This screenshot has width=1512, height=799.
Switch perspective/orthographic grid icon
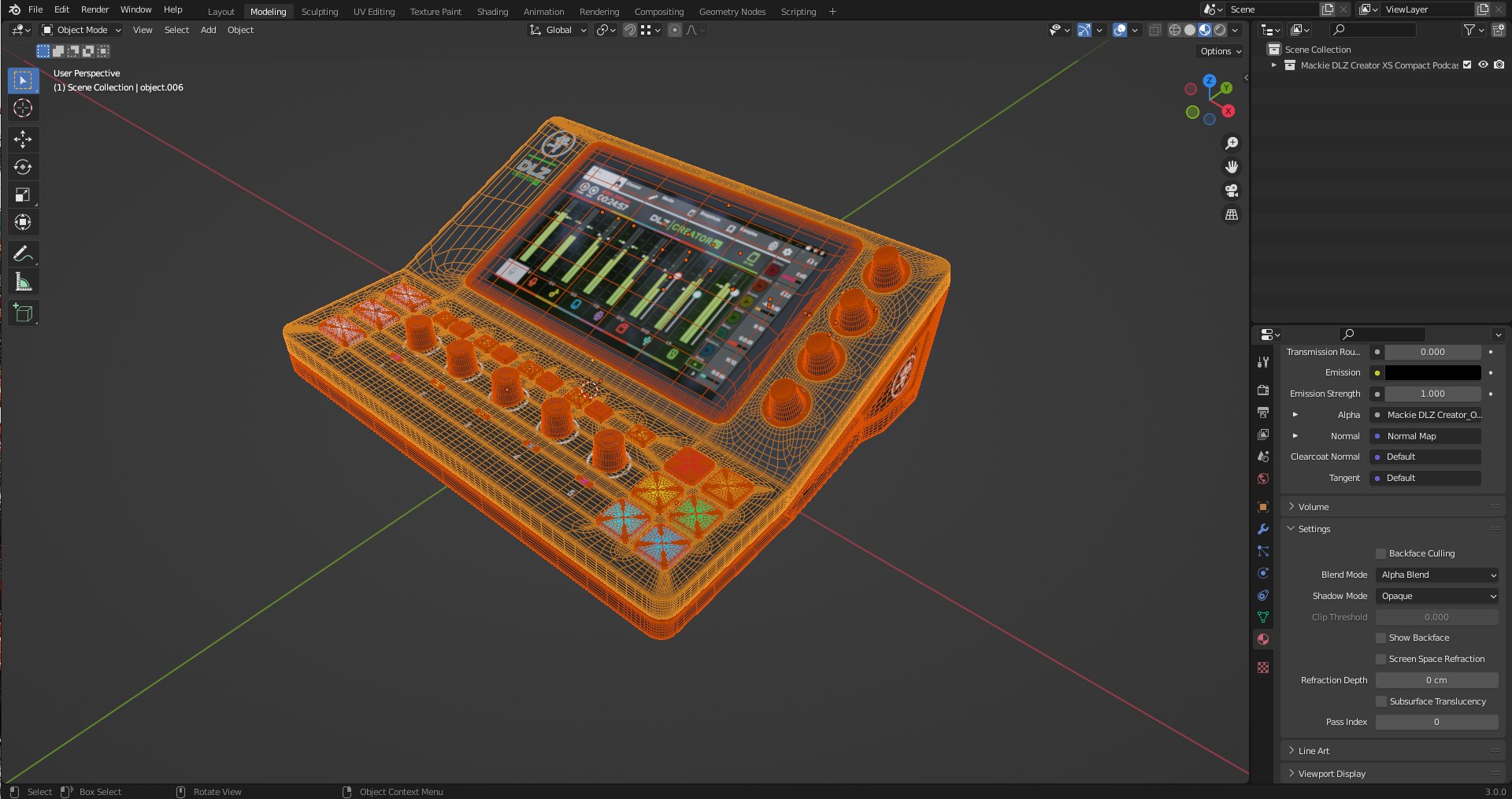coord(1232,214)
